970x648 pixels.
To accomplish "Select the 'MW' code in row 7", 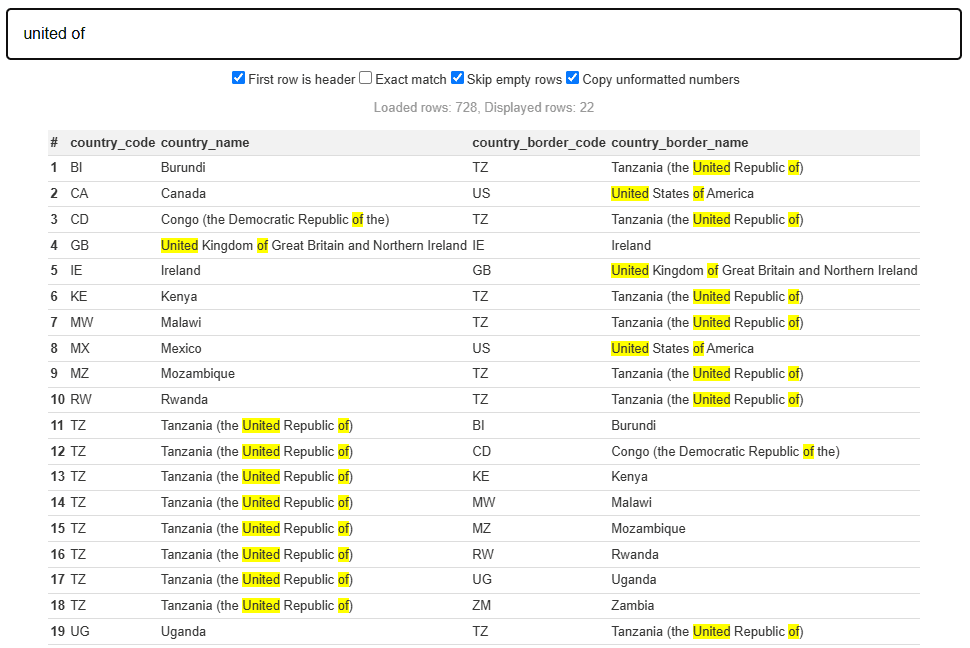I will 82,322.
